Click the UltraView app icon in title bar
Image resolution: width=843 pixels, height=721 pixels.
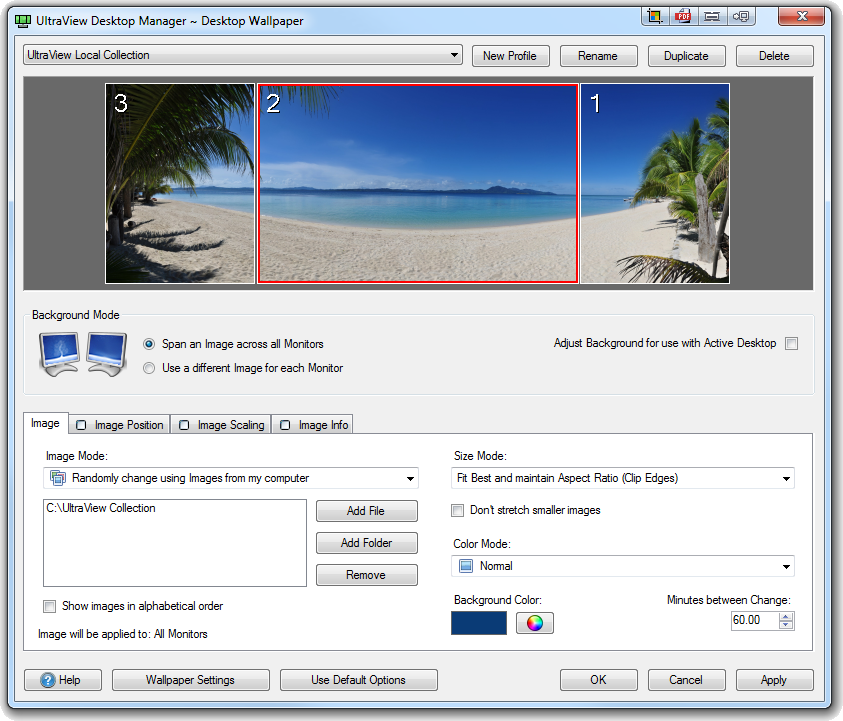(x=23, y=21)
